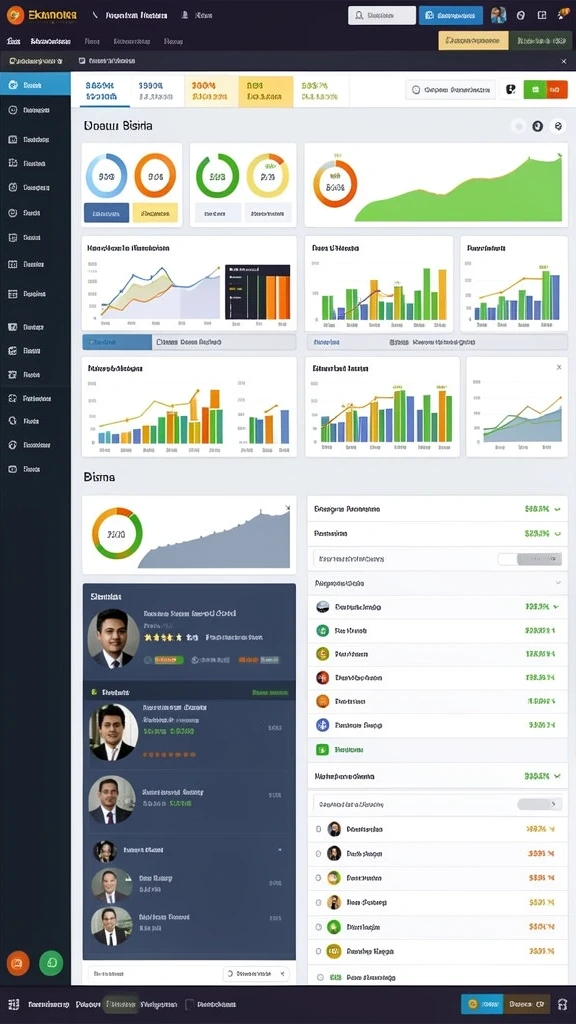Viewport: 576px width, 1024px height.
Task: Click the blue button in the top header
Action: [x=451, y=15]
